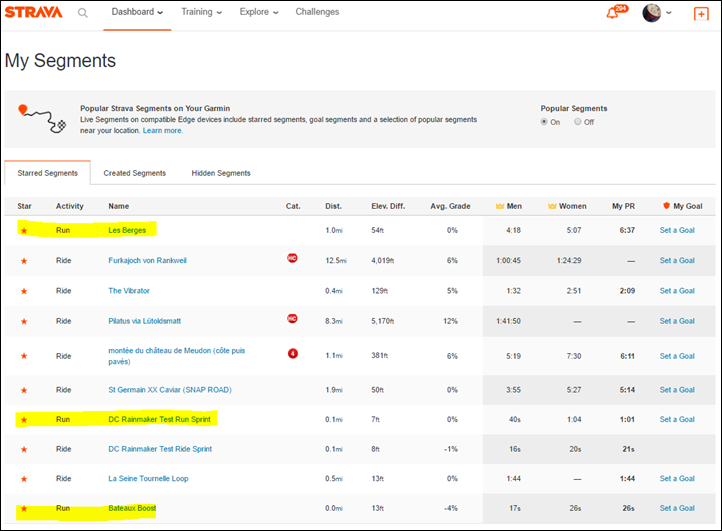The image size is (722, 531).
Task: Select the Starred Segments tab
Action: pyautogui.click(x=47, y=173)
